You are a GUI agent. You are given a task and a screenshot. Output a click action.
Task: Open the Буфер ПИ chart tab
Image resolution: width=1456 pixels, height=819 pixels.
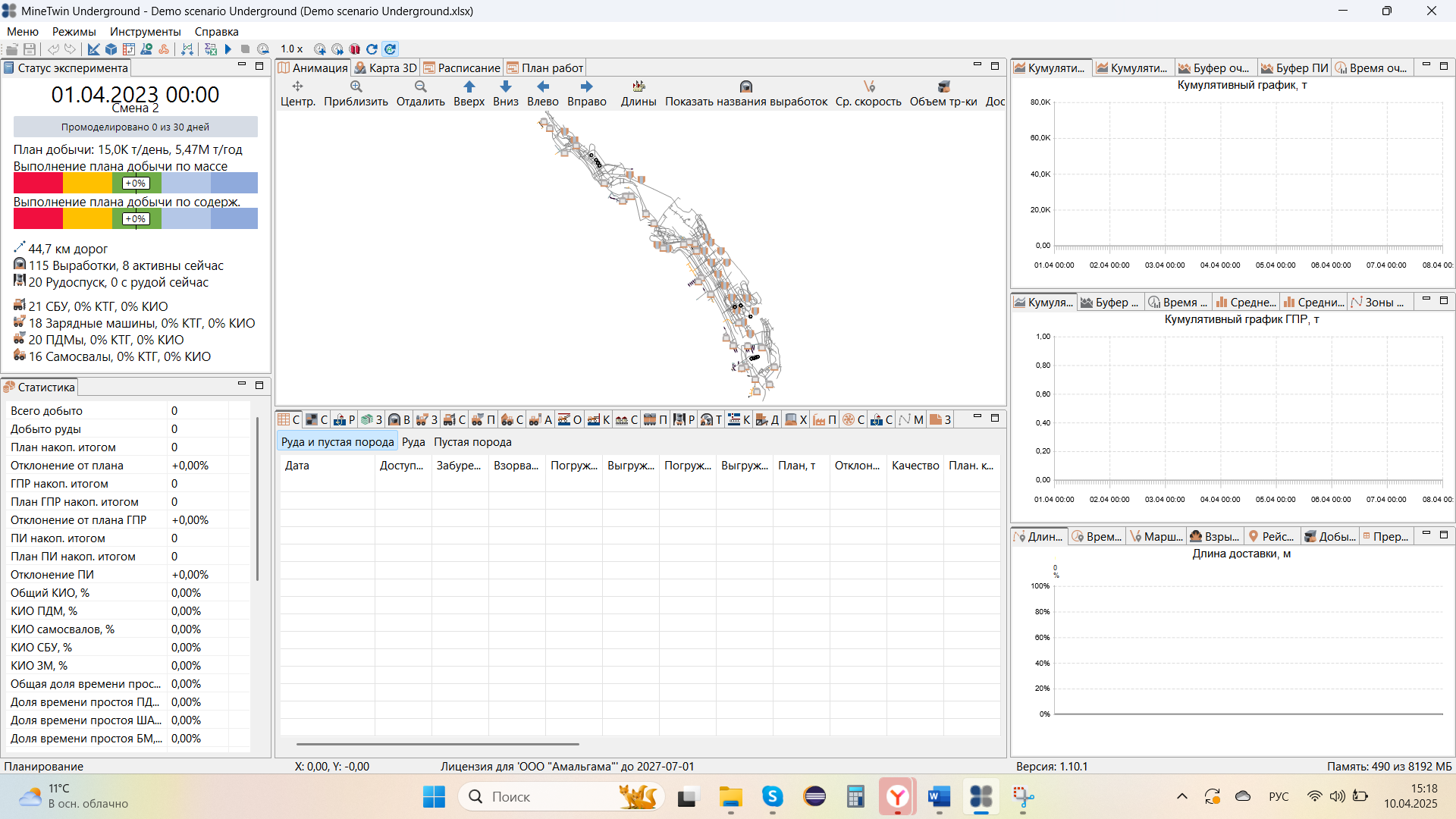pos(1294,68)
